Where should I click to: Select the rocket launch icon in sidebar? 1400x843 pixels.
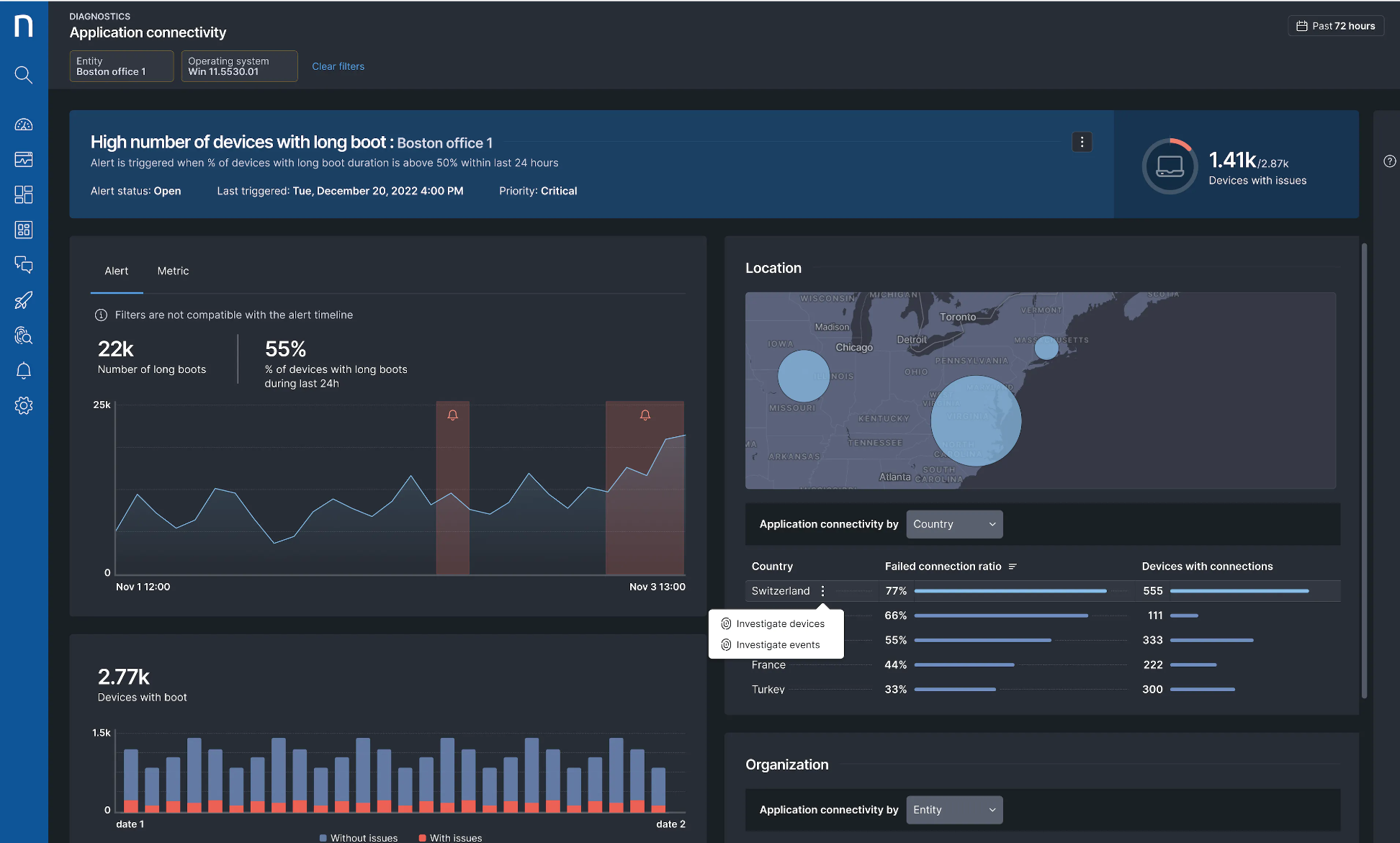coord(24,300)
